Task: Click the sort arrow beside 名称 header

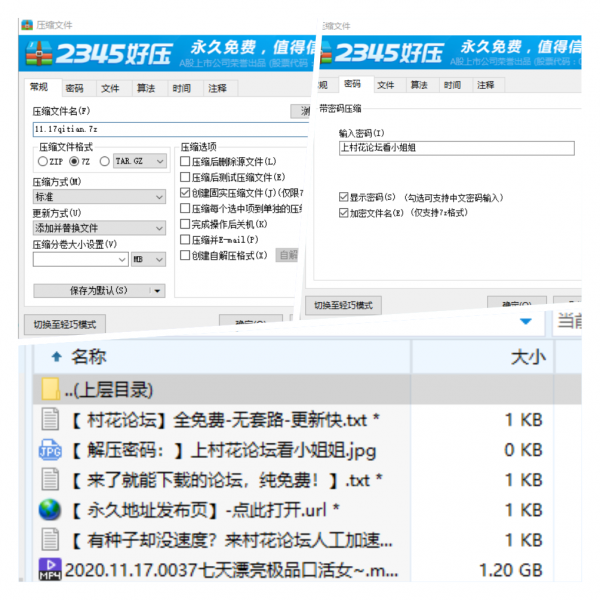Action: [56, 357]
